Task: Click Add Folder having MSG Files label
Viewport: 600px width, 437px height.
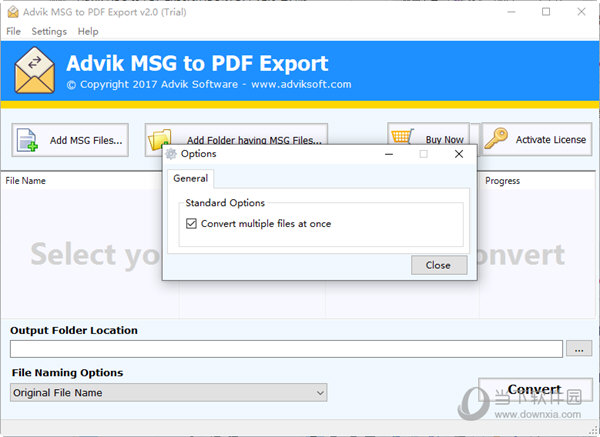Action: click(254, 140)
